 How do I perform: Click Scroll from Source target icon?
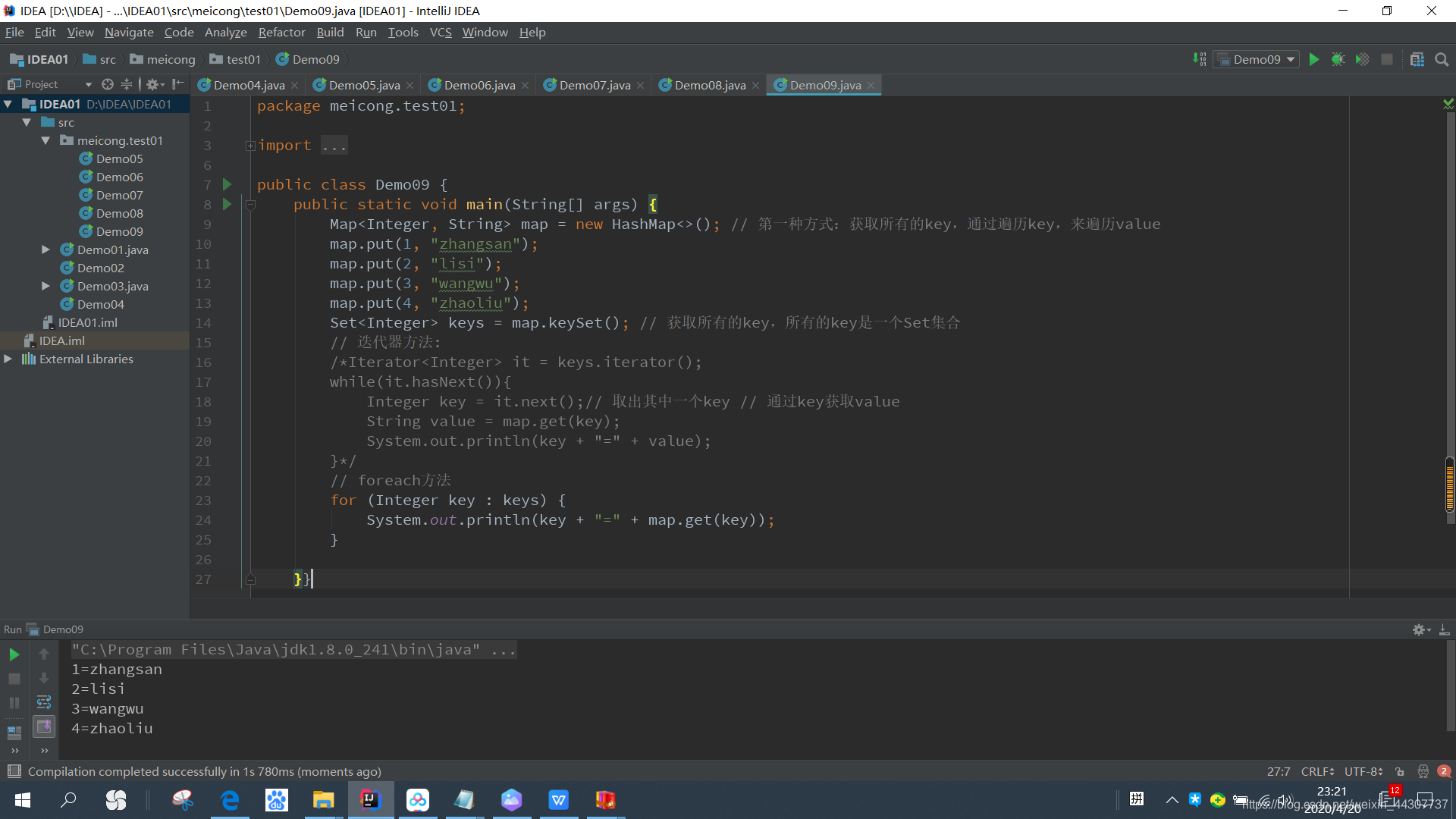(108, 84)
